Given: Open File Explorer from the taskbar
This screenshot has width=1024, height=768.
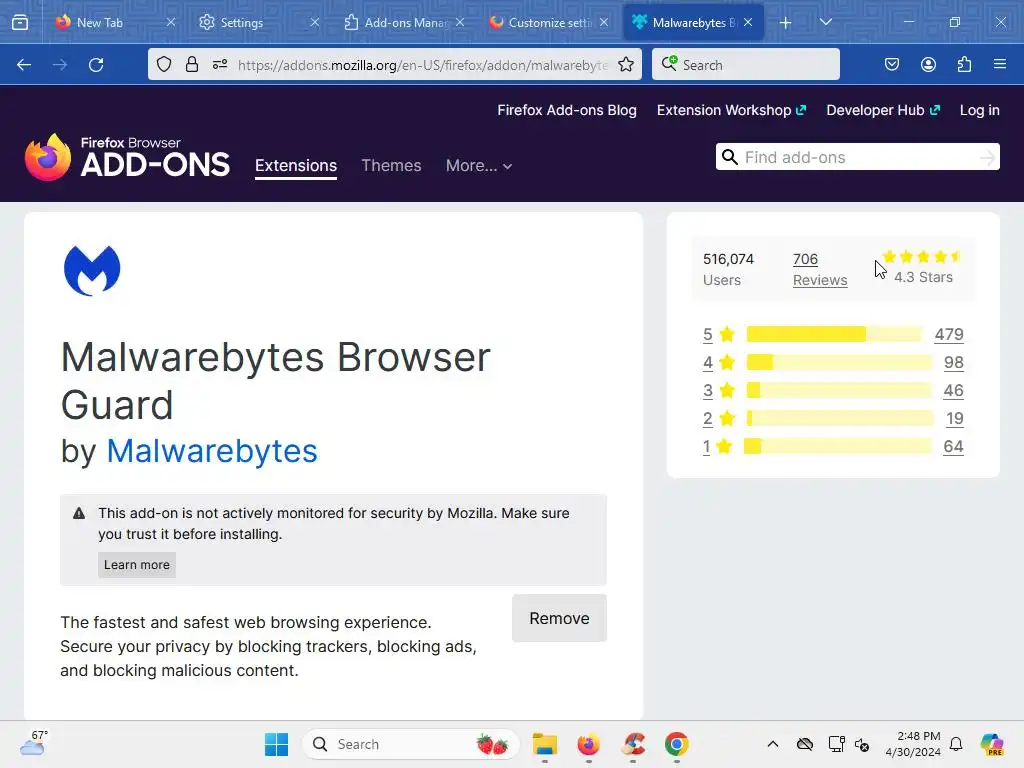Looking at the screenshot, I should point(545,744).
